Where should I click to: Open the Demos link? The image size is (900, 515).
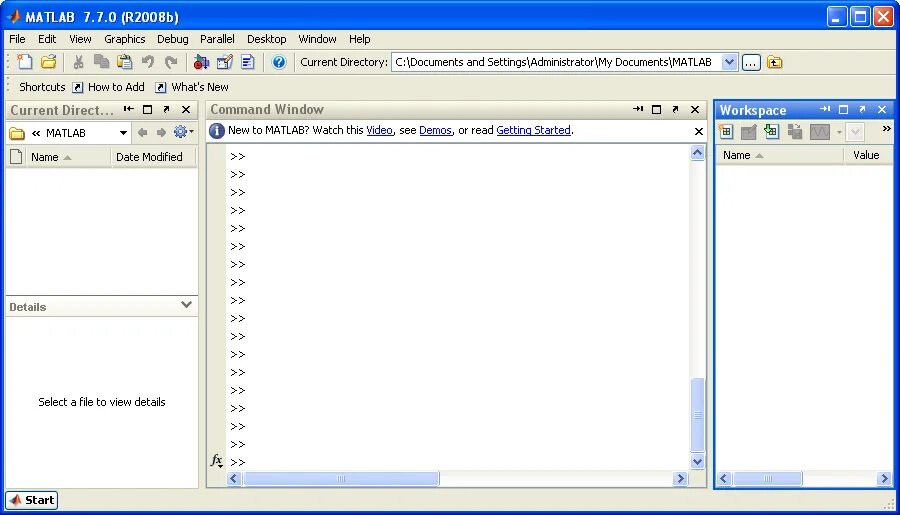[435, 130]
